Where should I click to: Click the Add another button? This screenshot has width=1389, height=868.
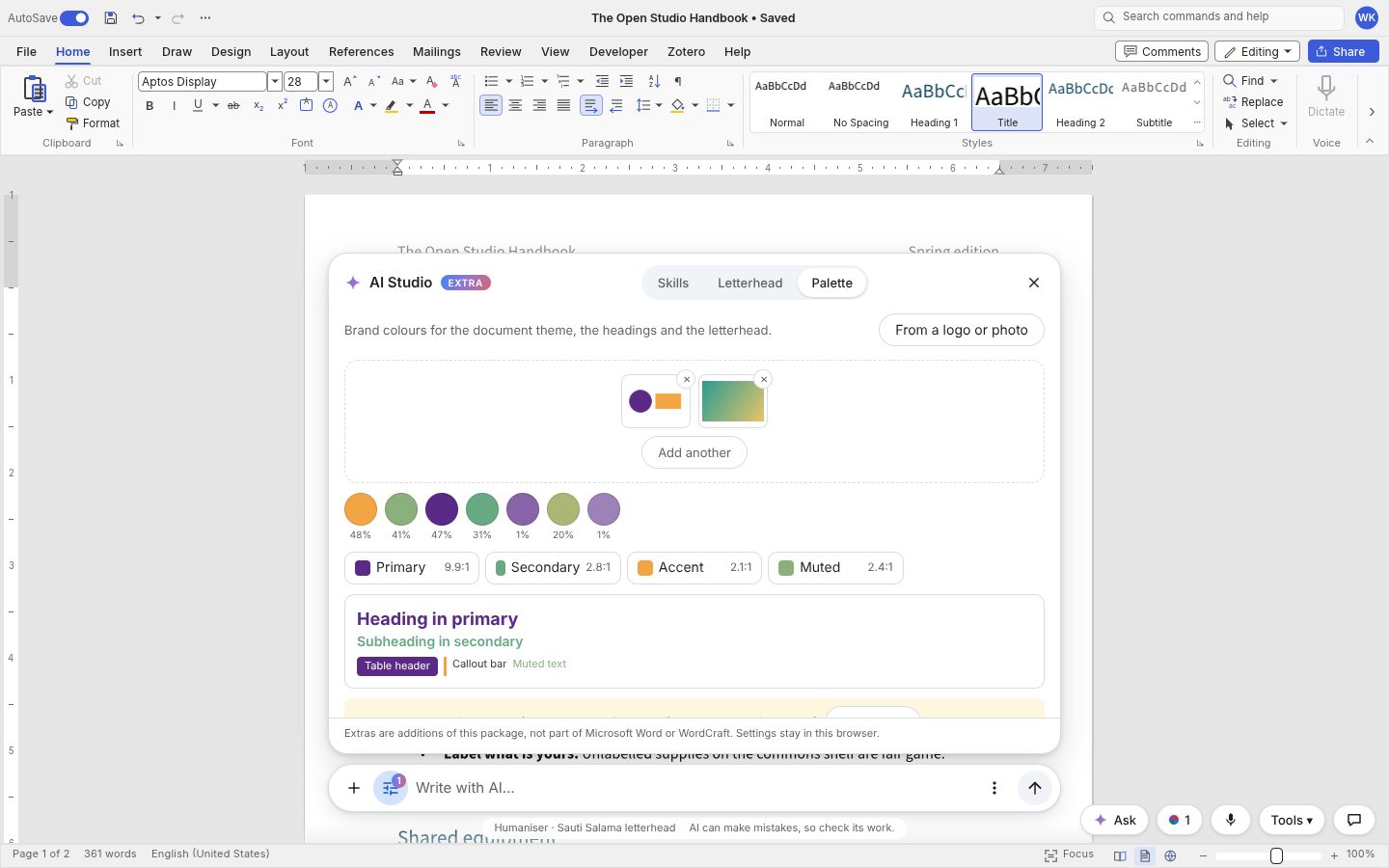(x=694, y=452)
